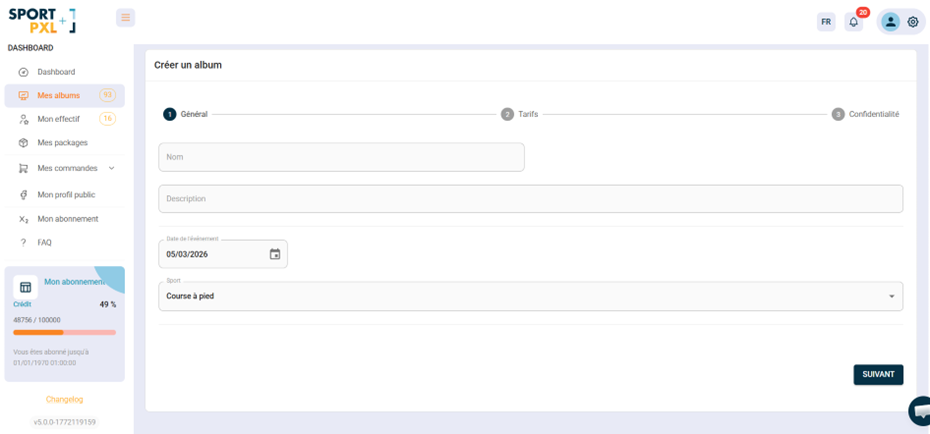Expand the Mes commandes submenu
This screenshot has height=434, width=930.
click(x=111, y=168)
